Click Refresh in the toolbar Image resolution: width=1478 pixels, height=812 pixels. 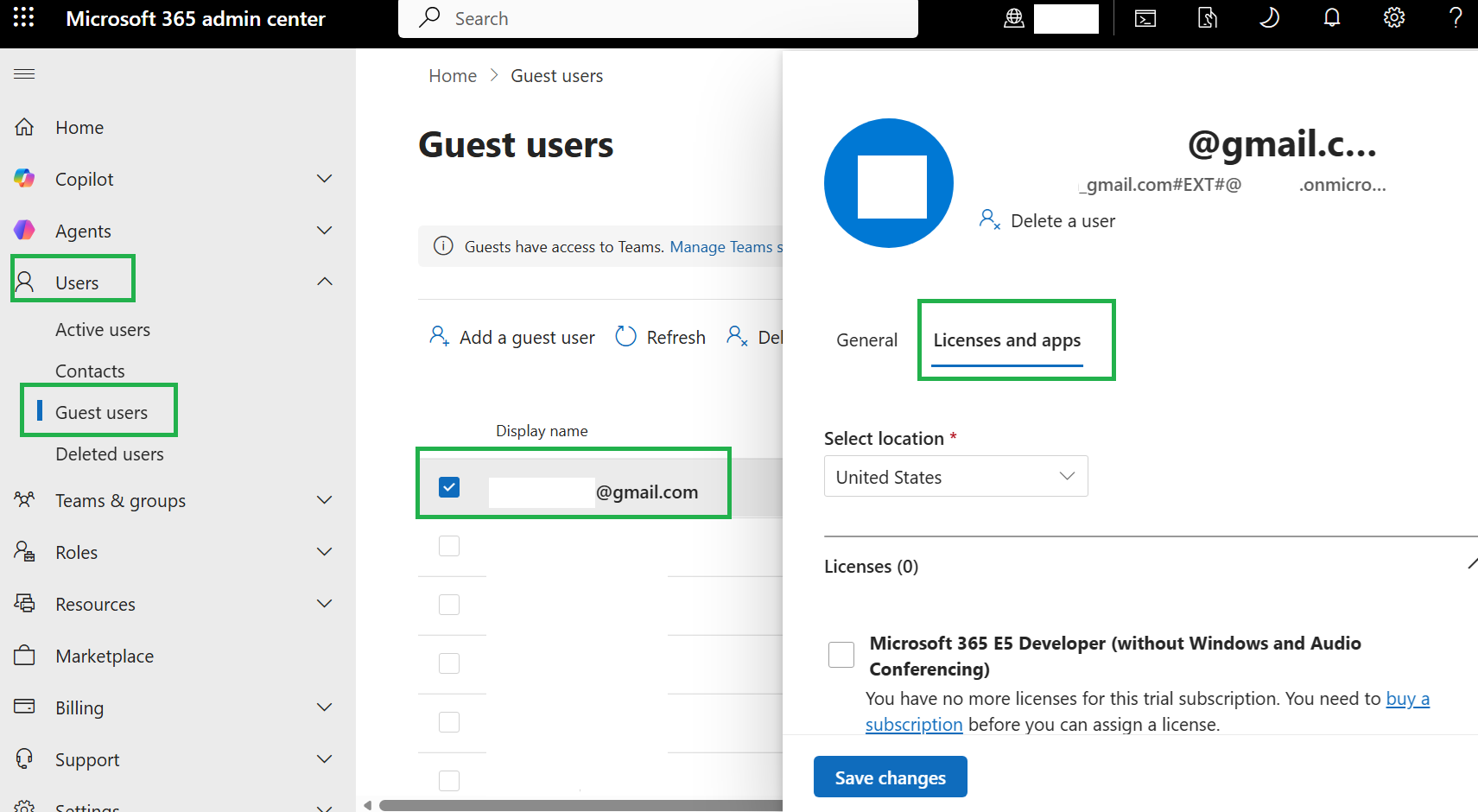pos(661,337)
